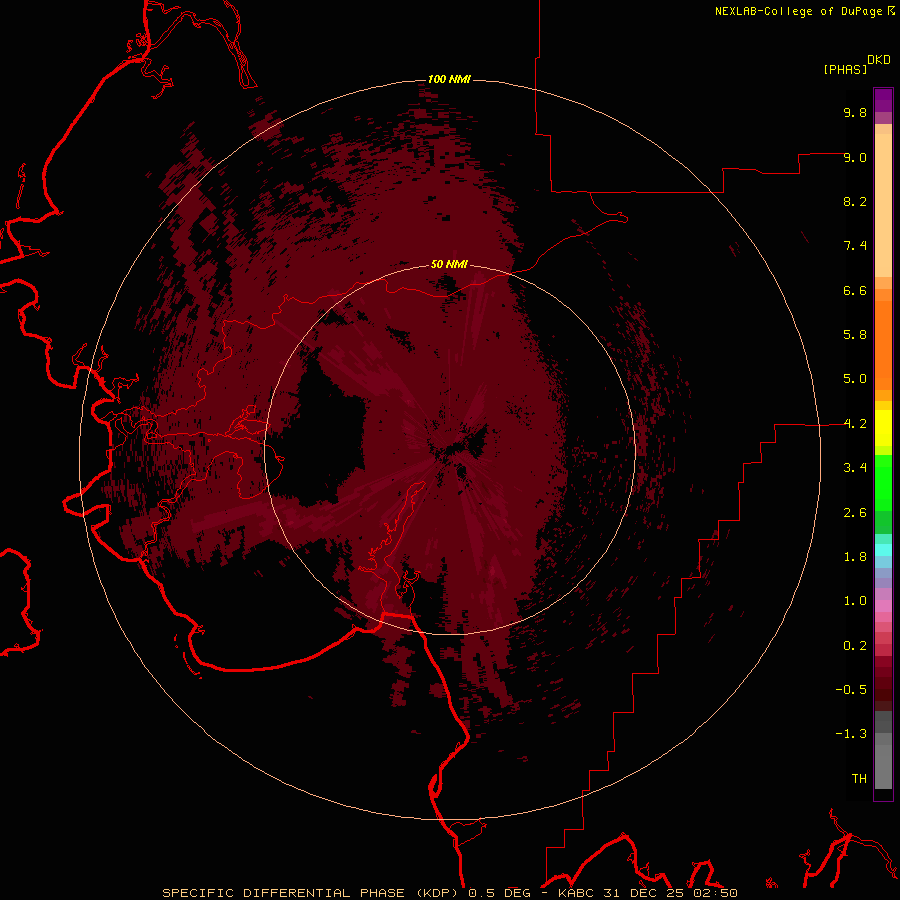The width and height of the screenshot is (900, 900).
Task: Click the -0.5 scale value
Action: pyautogui.click(x=851, y=690)
